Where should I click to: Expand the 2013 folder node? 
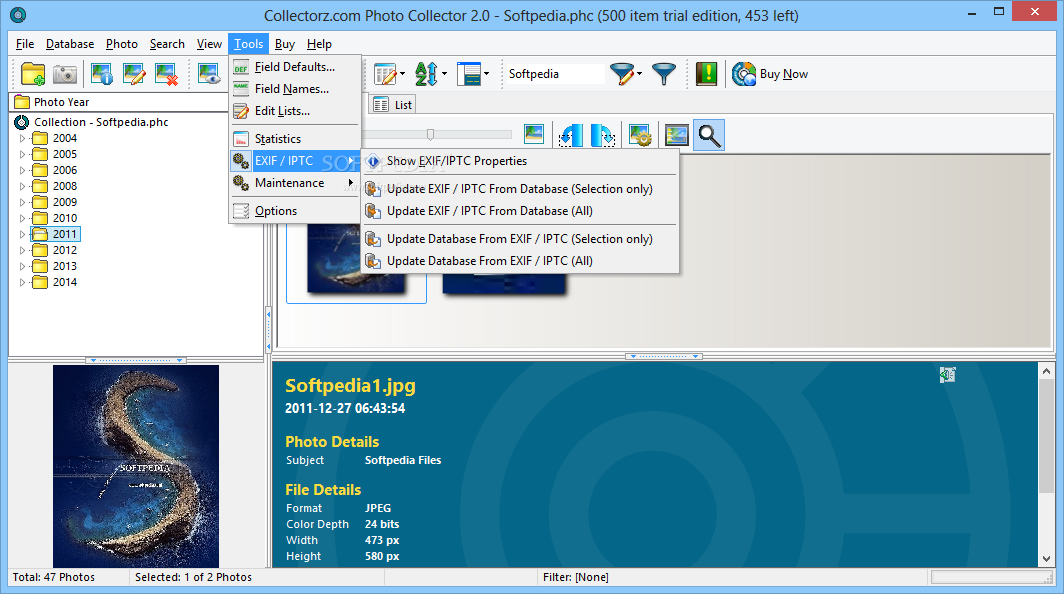click(22, 266)
